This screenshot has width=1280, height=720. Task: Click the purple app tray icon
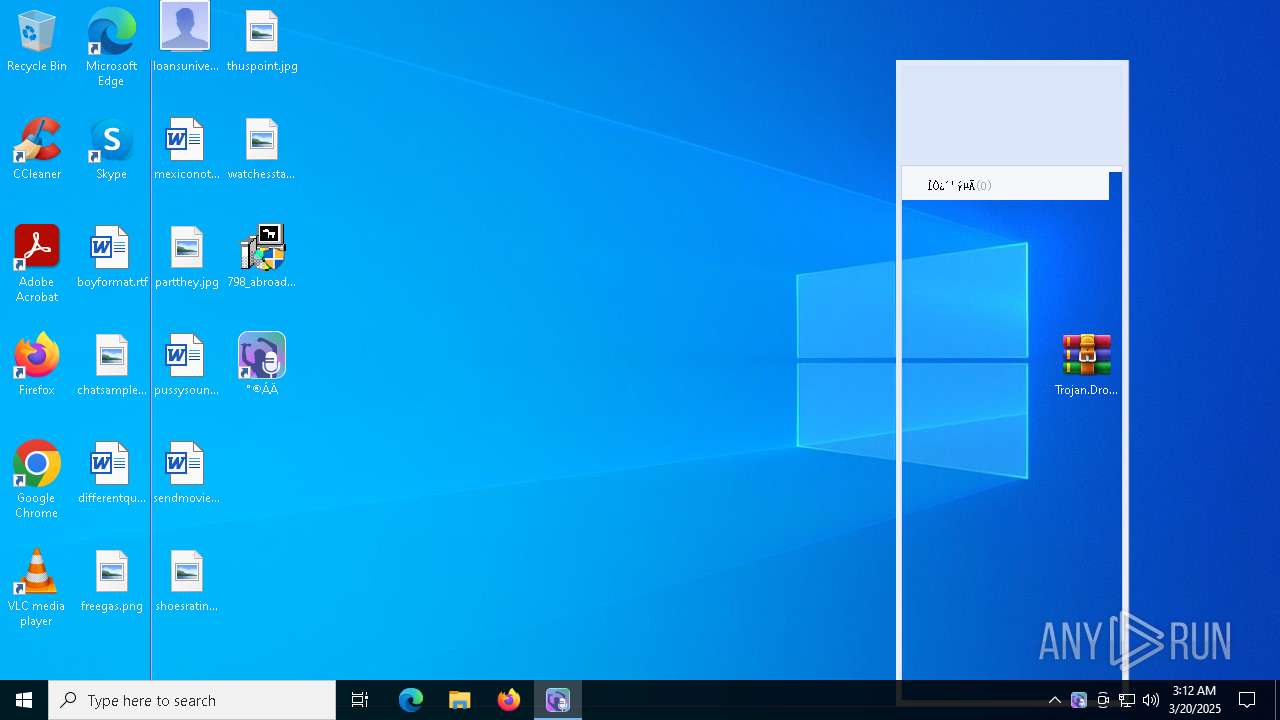1079,700
